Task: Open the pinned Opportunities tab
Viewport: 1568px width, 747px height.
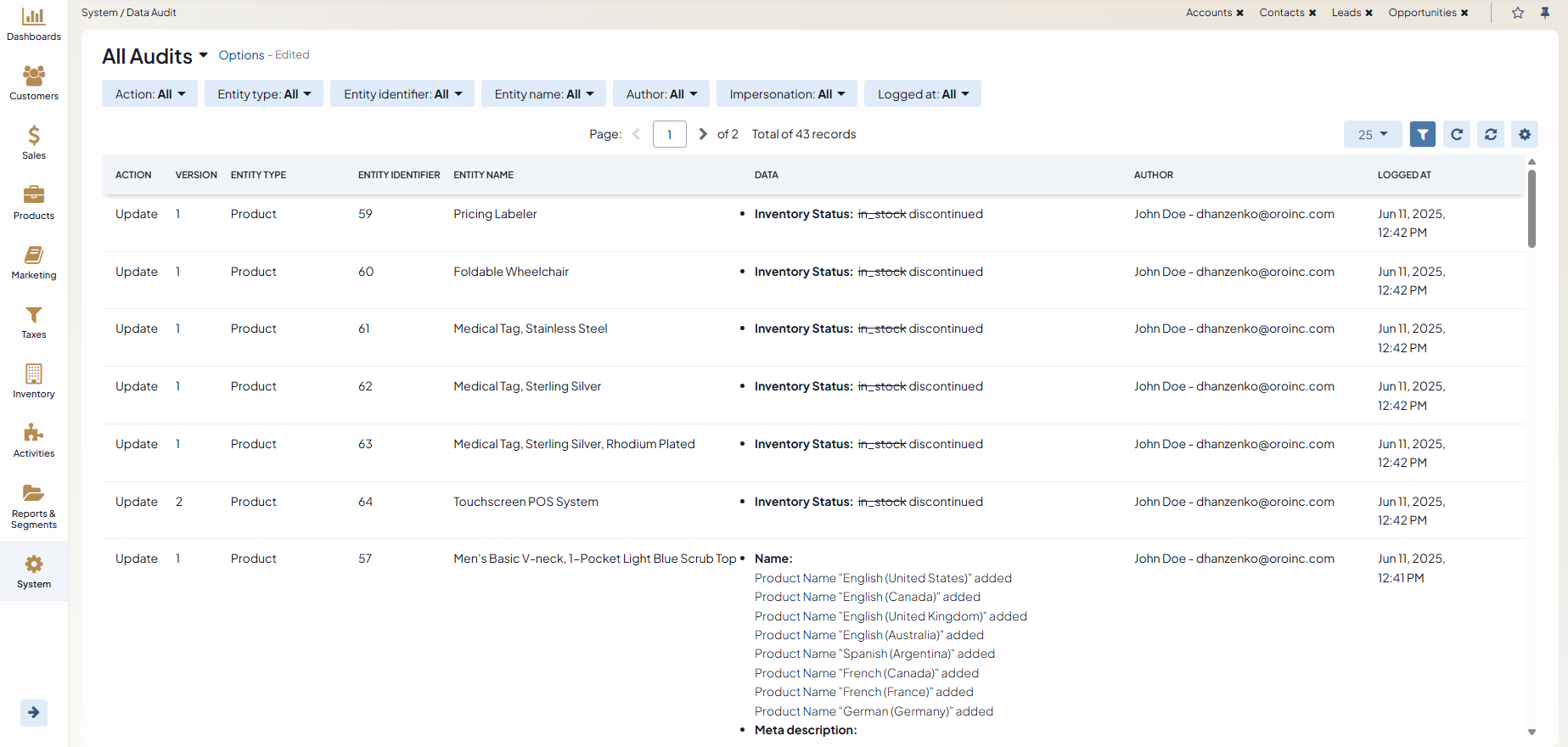Action: 1422,13
